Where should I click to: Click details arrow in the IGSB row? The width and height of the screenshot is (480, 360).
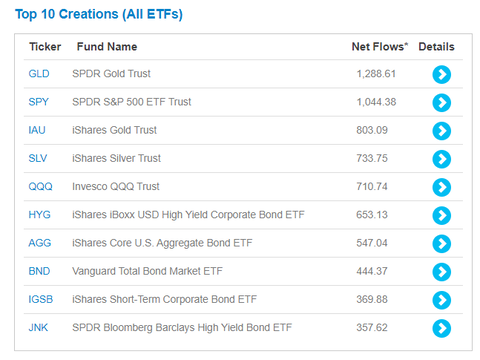click(442, 300)
